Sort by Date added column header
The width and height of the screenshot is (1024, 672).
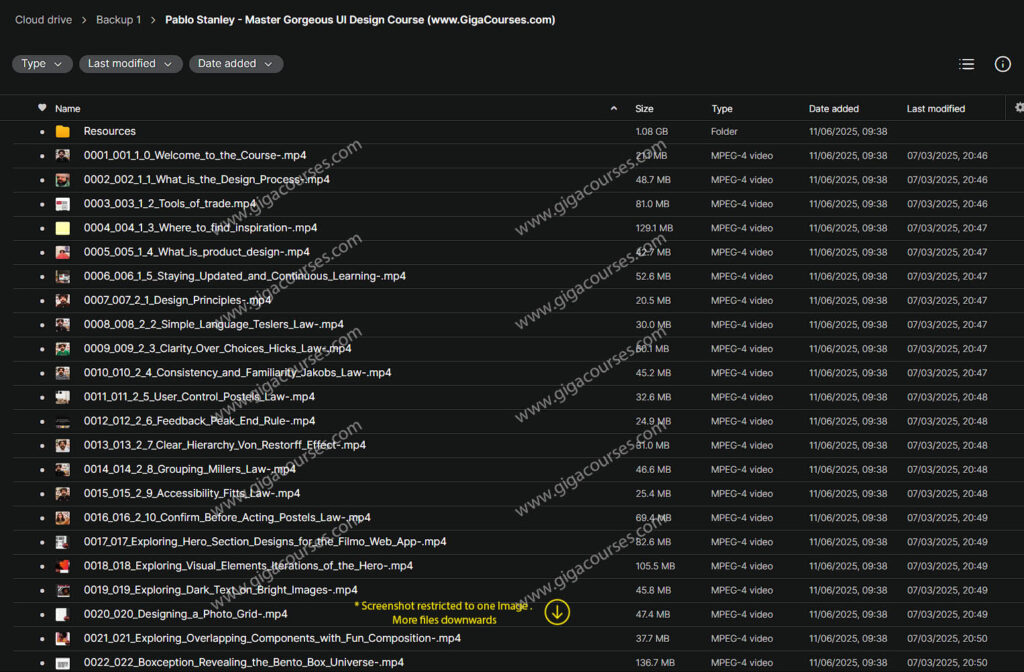point(833,109)
